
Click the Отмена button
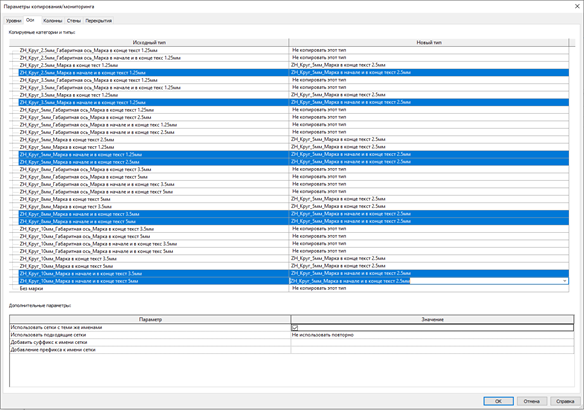click(531, 401)
